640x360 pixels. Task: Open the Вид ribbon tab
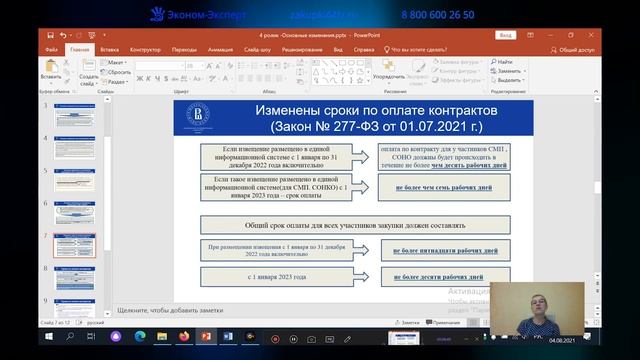coord(338,50)
